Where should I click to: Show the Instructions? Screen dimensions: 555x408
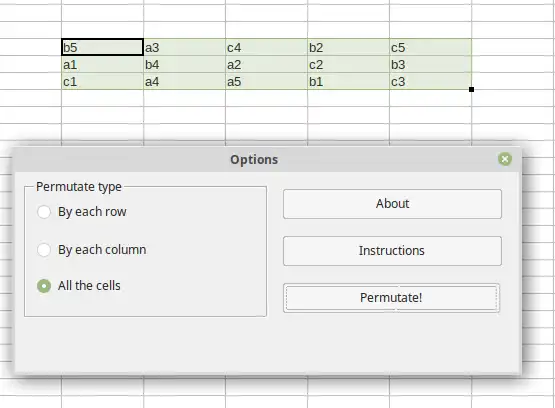pyautogui.click(x=392, y=251)
